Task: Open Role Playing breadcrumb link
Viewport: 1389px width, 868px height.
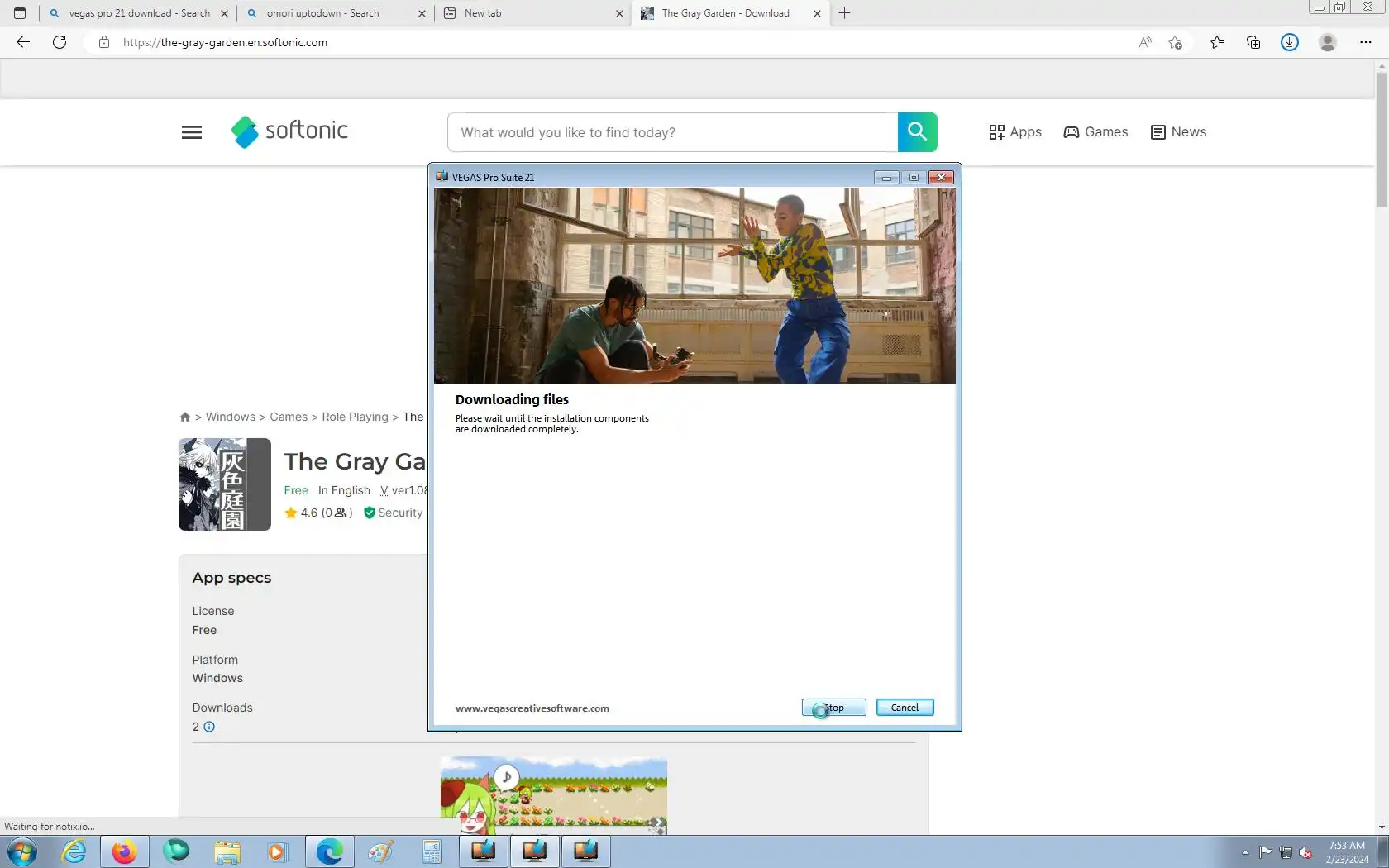Action: click(x=355, y=417)
